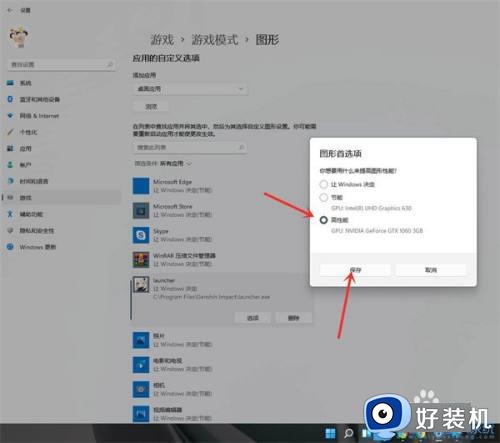Select the 视频编辑器 row name
500x443 pixels.
click(167, 410)
